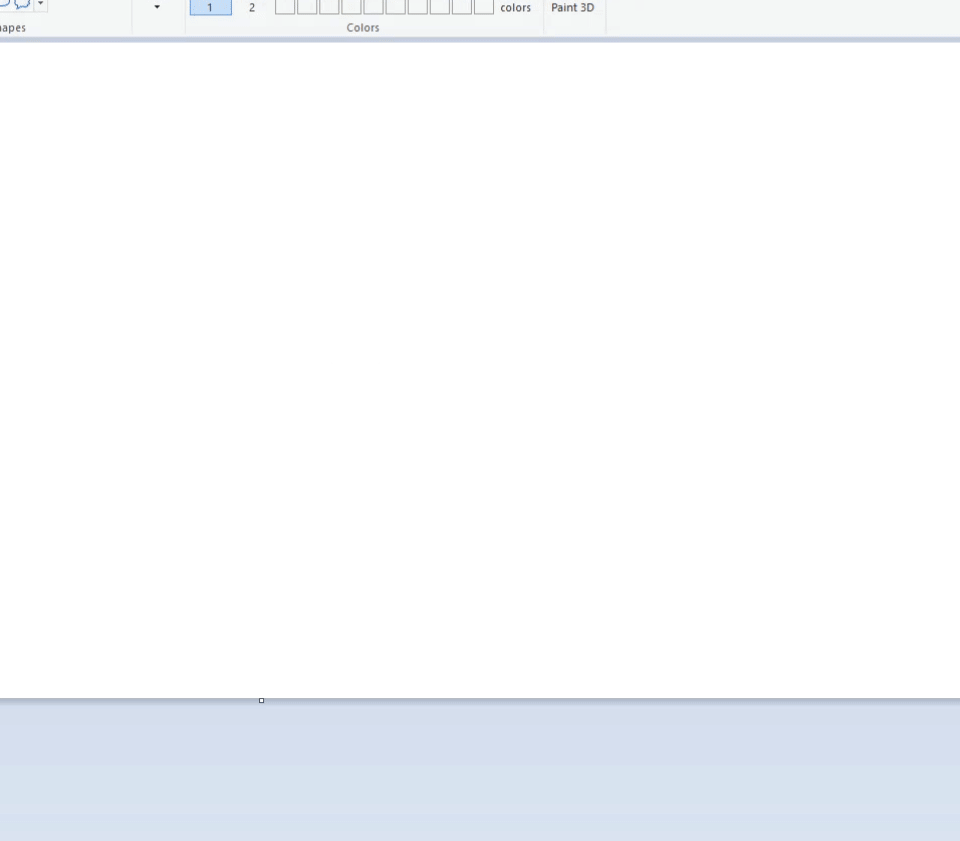Pick the sixth empty custom color swatch
Screen dimensions: 960x841
[x=396, y=6]
